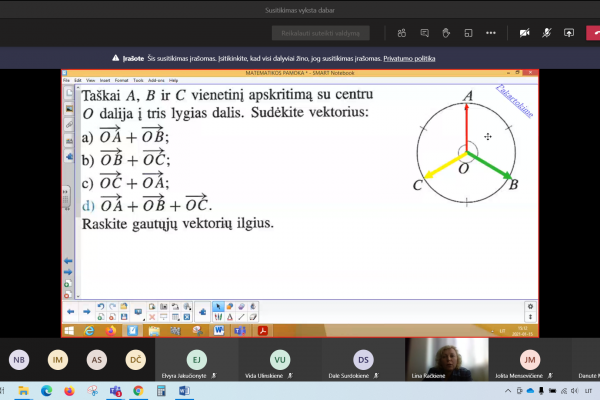This screenshot has width=600, height=400.
Task: Open Gallery side tab
Action: coord(69,109)
